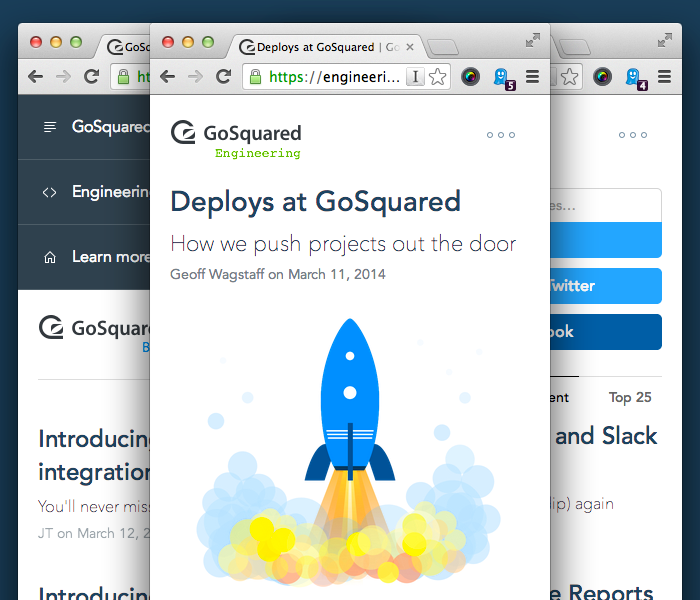This screenshot has width=700, height=600.
Task: Open new tab in right rear window
Action: [575, 47]
